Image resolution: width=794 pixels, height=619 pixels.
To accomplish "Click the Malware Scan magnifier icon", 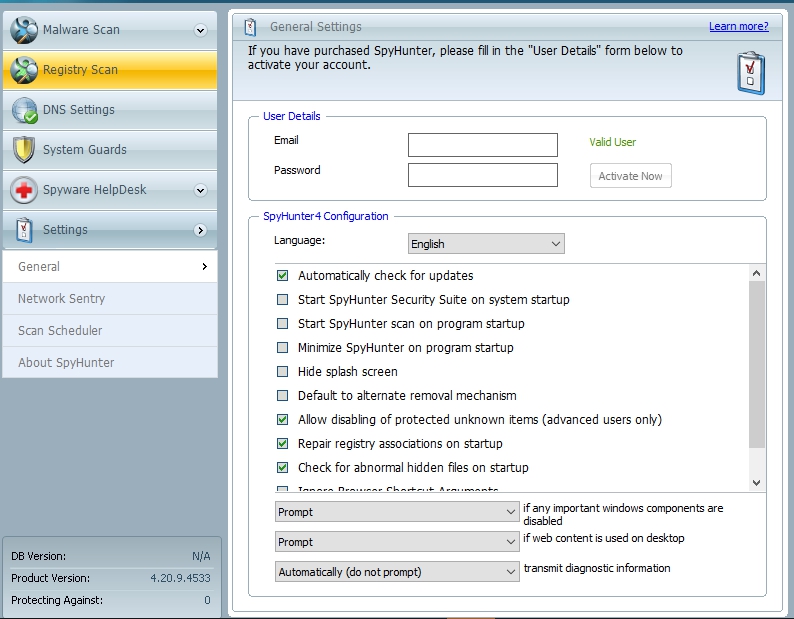I will (x=24, y=30).
